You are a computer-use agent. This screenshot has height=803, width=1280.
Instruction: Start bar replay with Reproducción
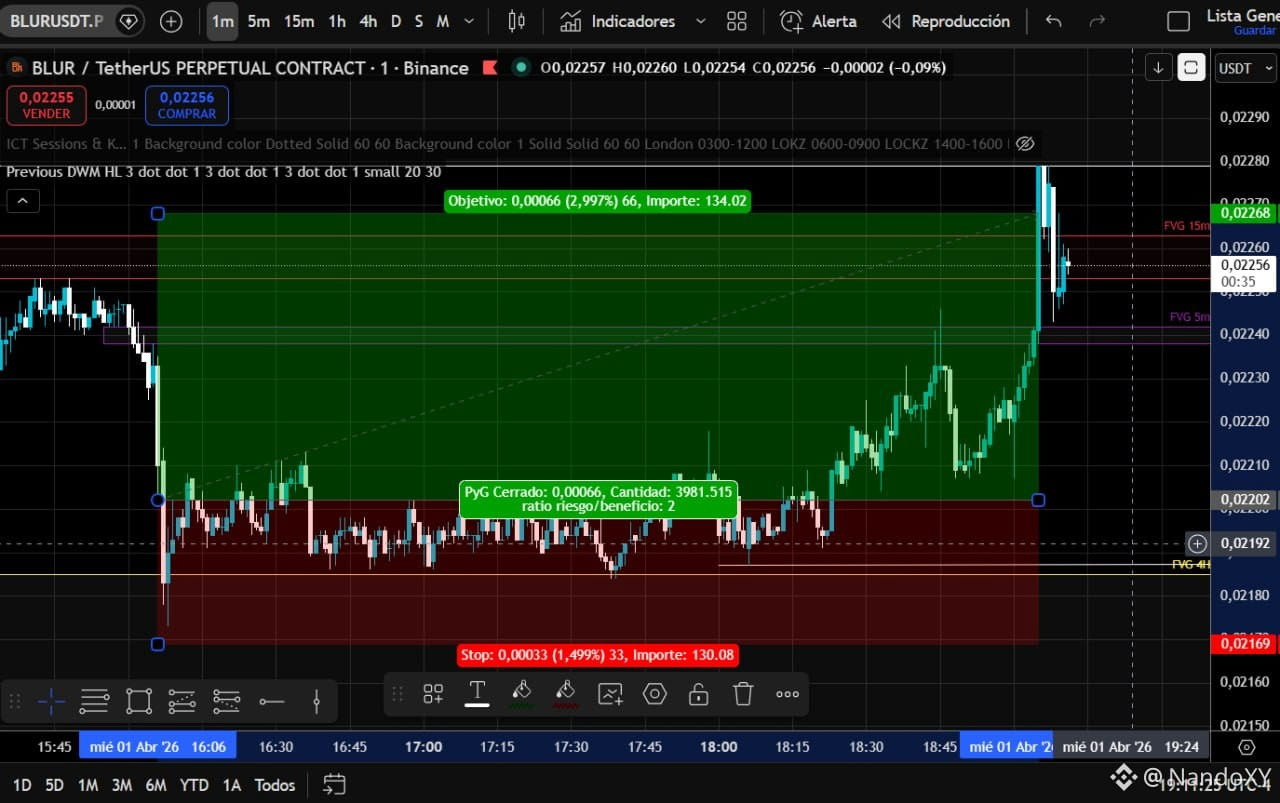point(946,21)
